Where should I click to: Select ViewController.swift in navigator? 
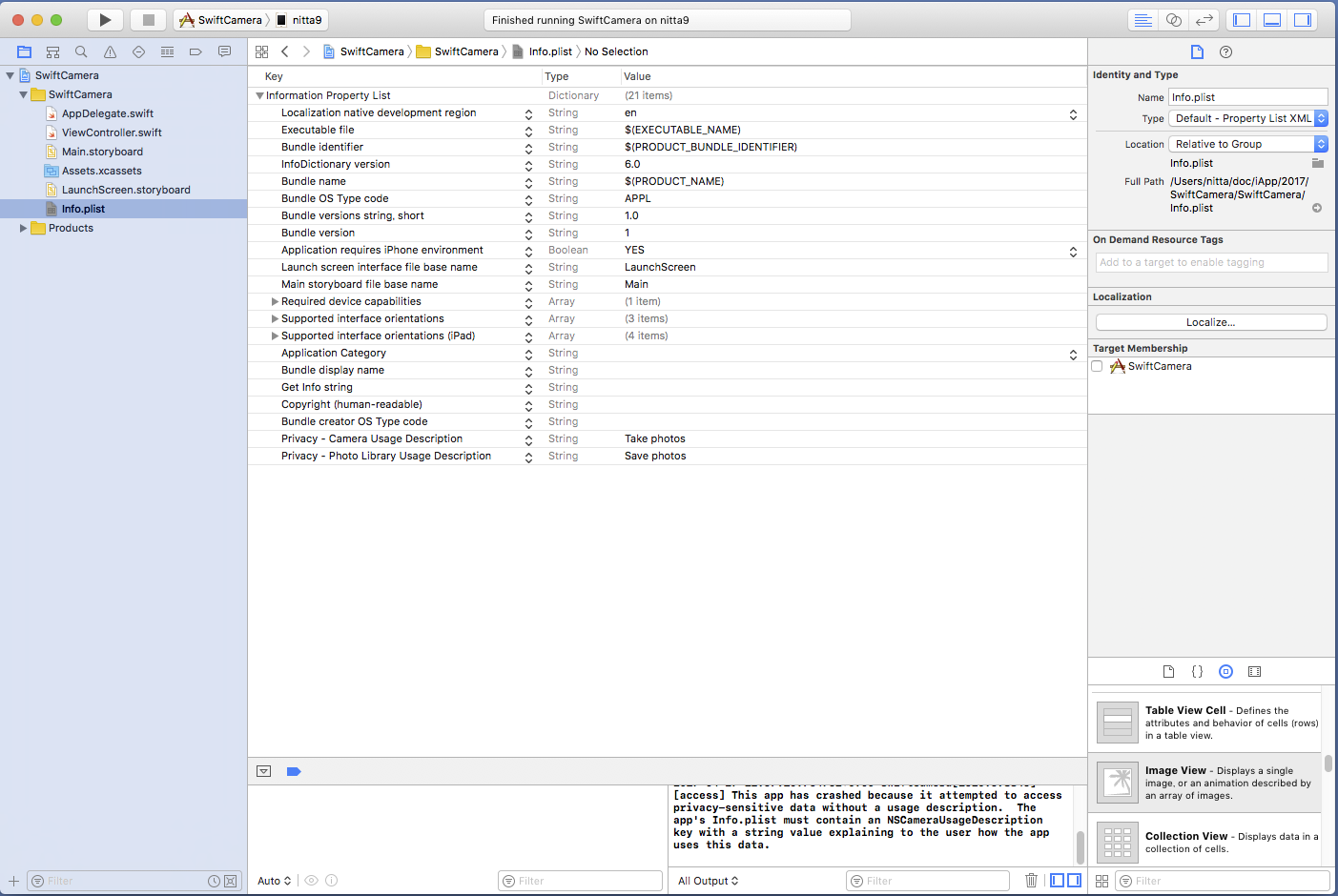112,133
